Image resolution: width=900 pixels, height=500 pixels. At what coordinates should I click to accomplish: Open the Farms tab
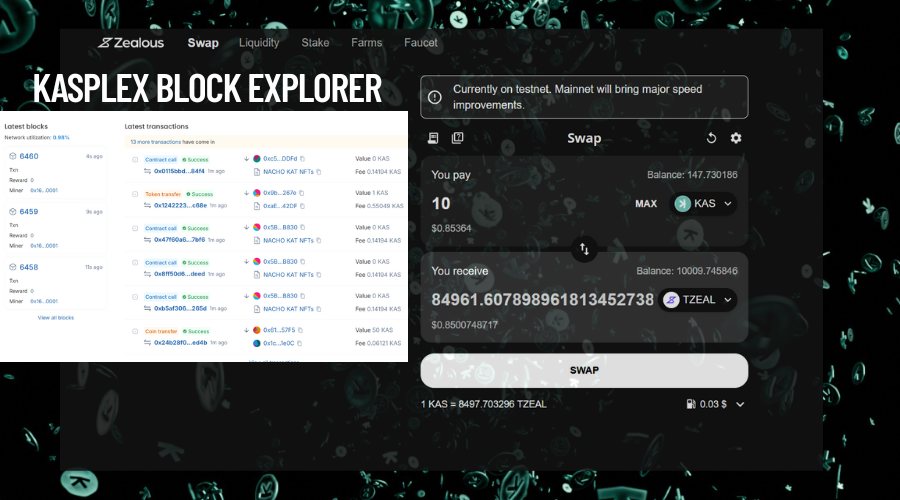pyautogui.click(x=366, y=42)
